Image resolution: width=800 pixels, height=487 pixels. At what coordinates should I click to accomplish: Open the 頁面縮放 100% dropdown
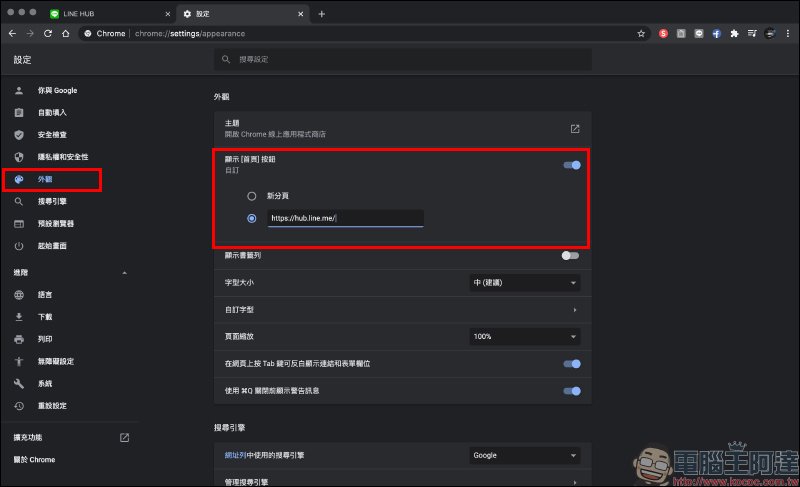(x=524, y=337)
